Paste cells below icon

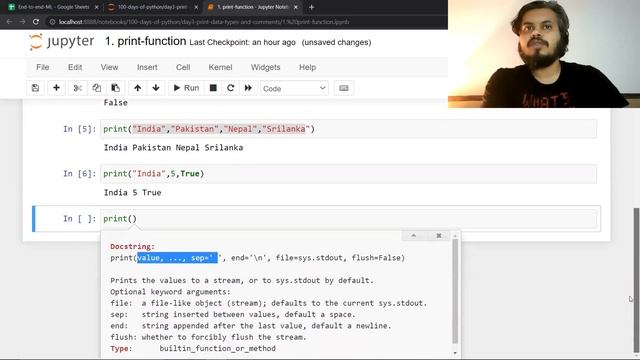coord(116,88)
